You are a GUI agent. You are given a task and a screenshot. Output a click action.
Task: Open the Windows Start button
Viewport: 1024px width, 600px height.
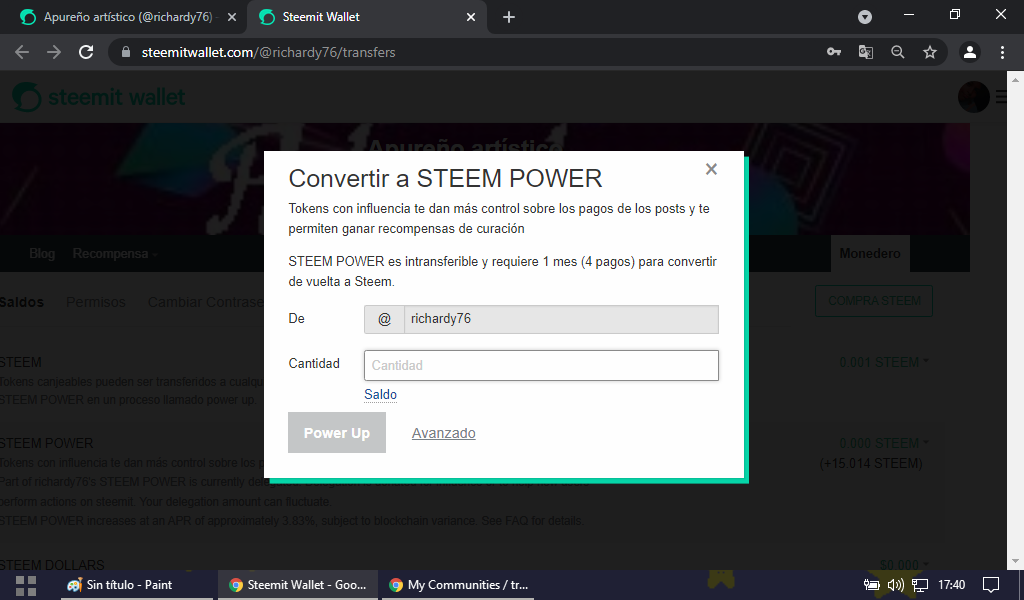point(25,585)
